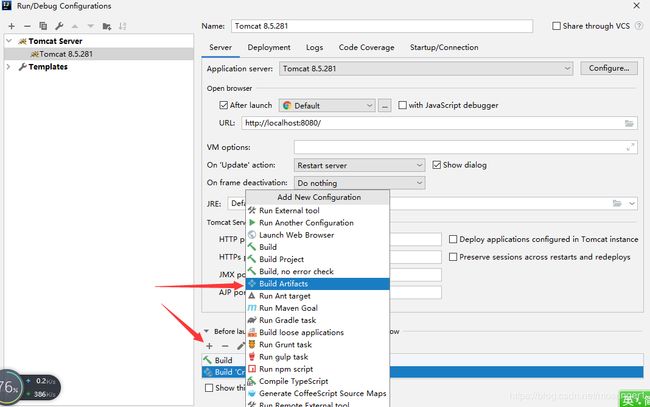Click the Configure... button
The width and height of the screenshot is (650, 407).
click(x=609, y=68)
